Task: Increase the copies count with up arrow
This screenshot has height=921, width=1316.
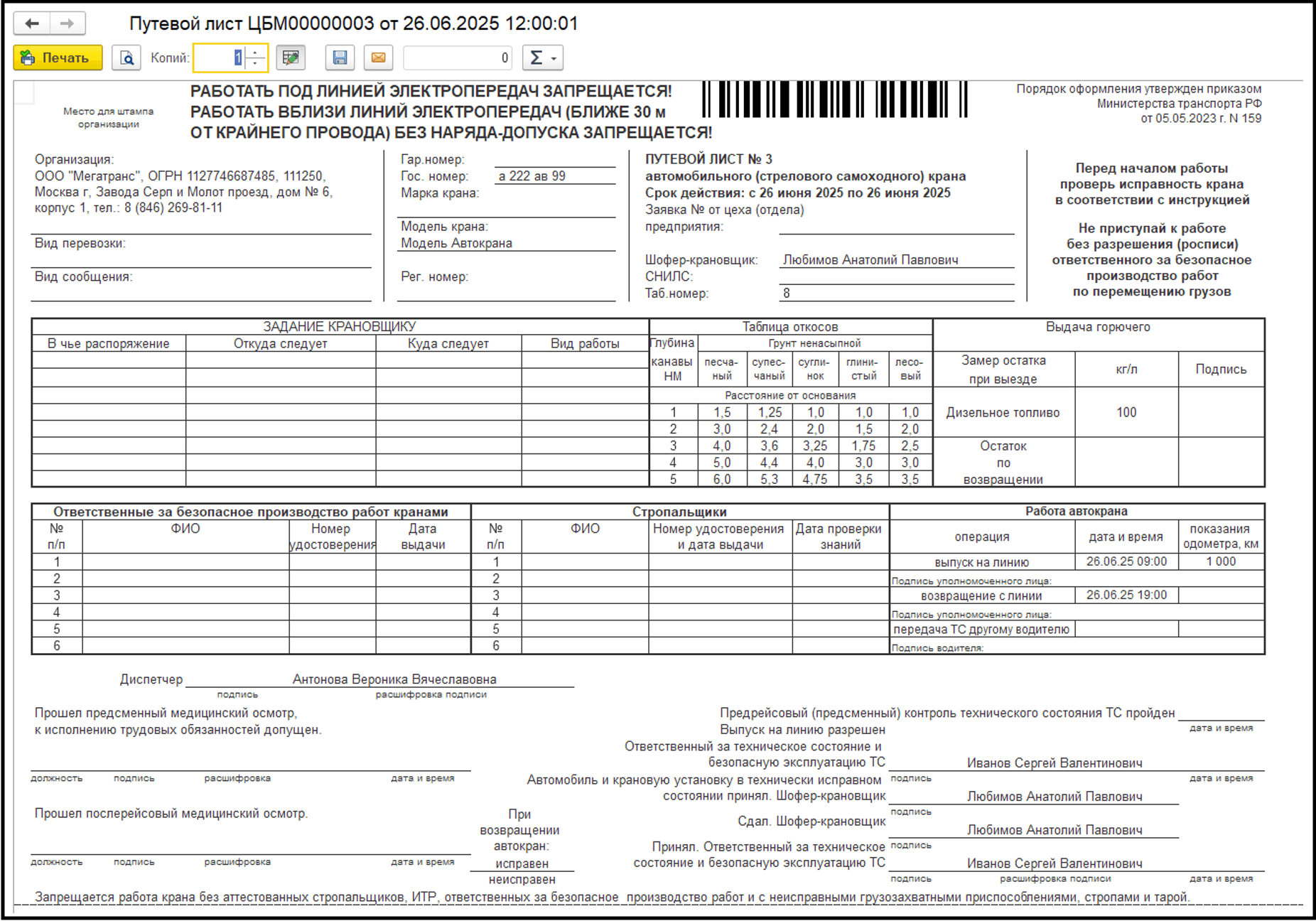Action: pyautogui.click(x=255, y=52)
